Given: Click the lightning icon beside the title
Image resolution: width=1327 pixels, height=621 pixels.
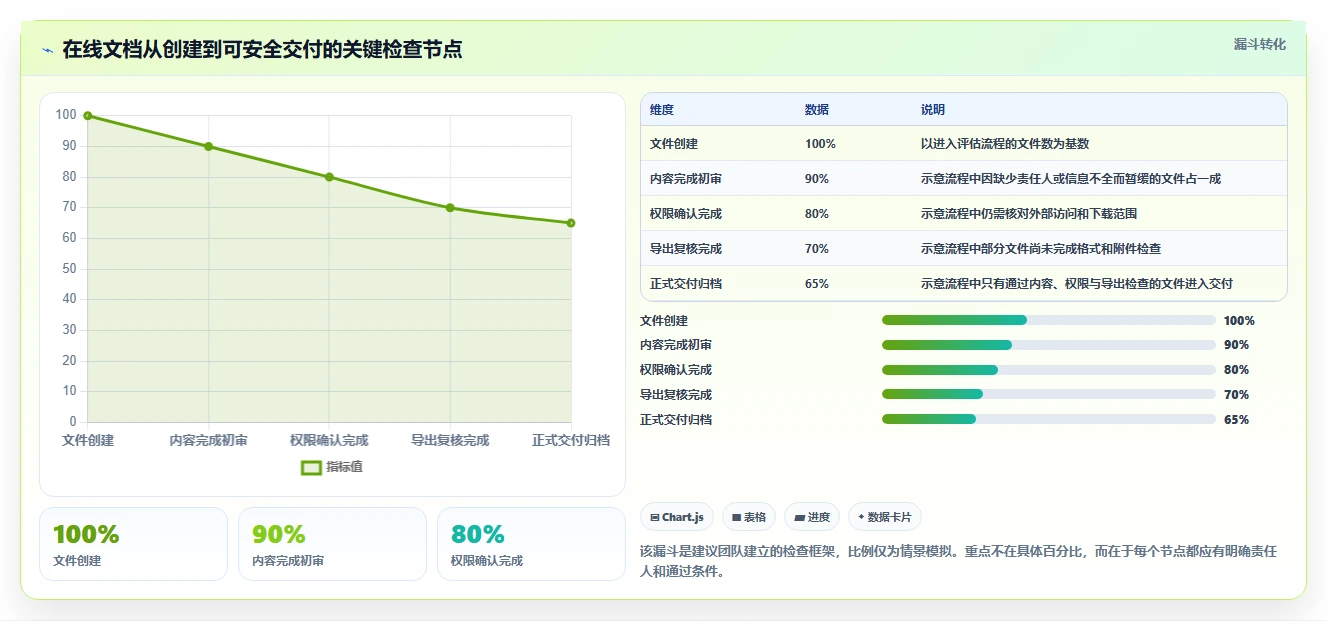Looking at the screenshot, I should pos(47,50).
